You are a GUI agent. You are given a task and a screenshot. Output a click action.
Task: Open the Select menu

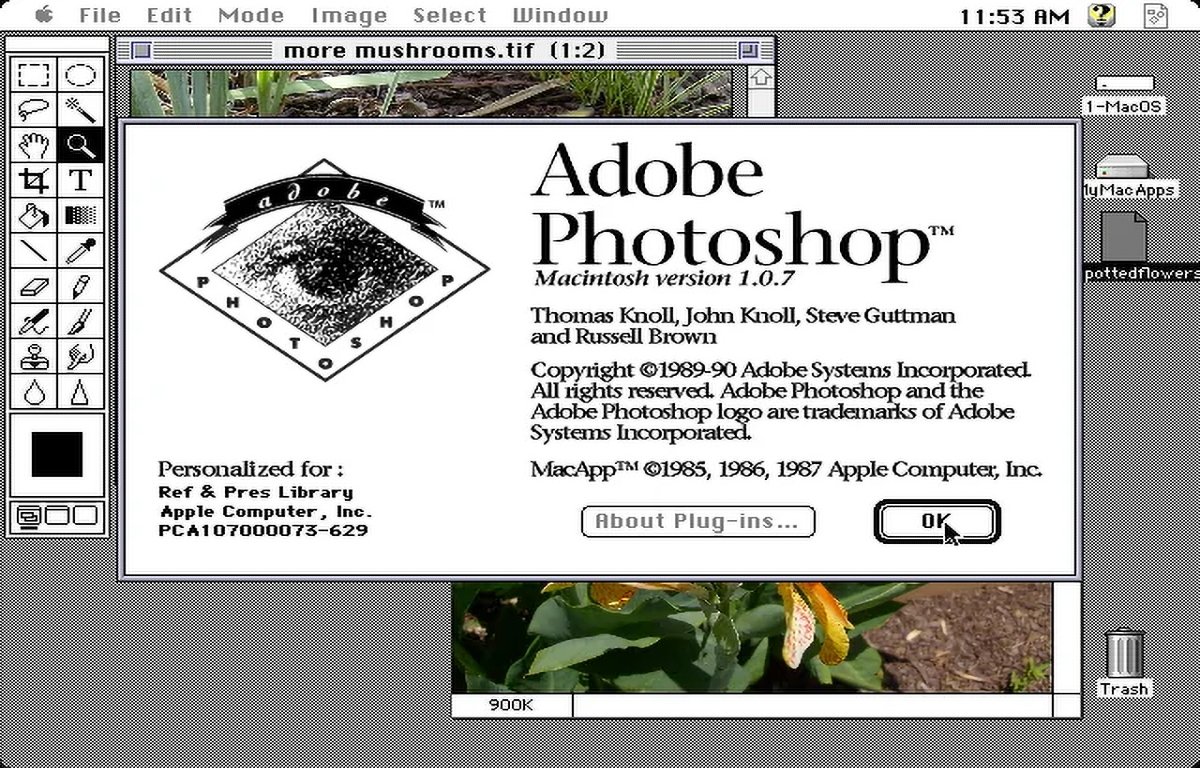pos(449,15)
